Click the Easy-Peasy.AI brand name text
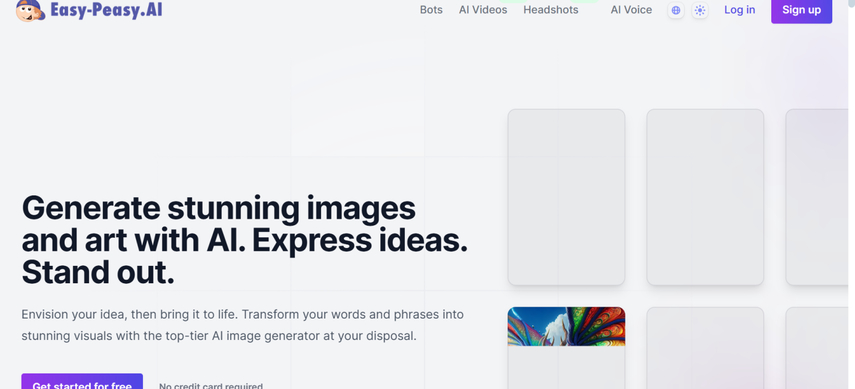This screenshot has width=855, height=389. pos(106,10)
